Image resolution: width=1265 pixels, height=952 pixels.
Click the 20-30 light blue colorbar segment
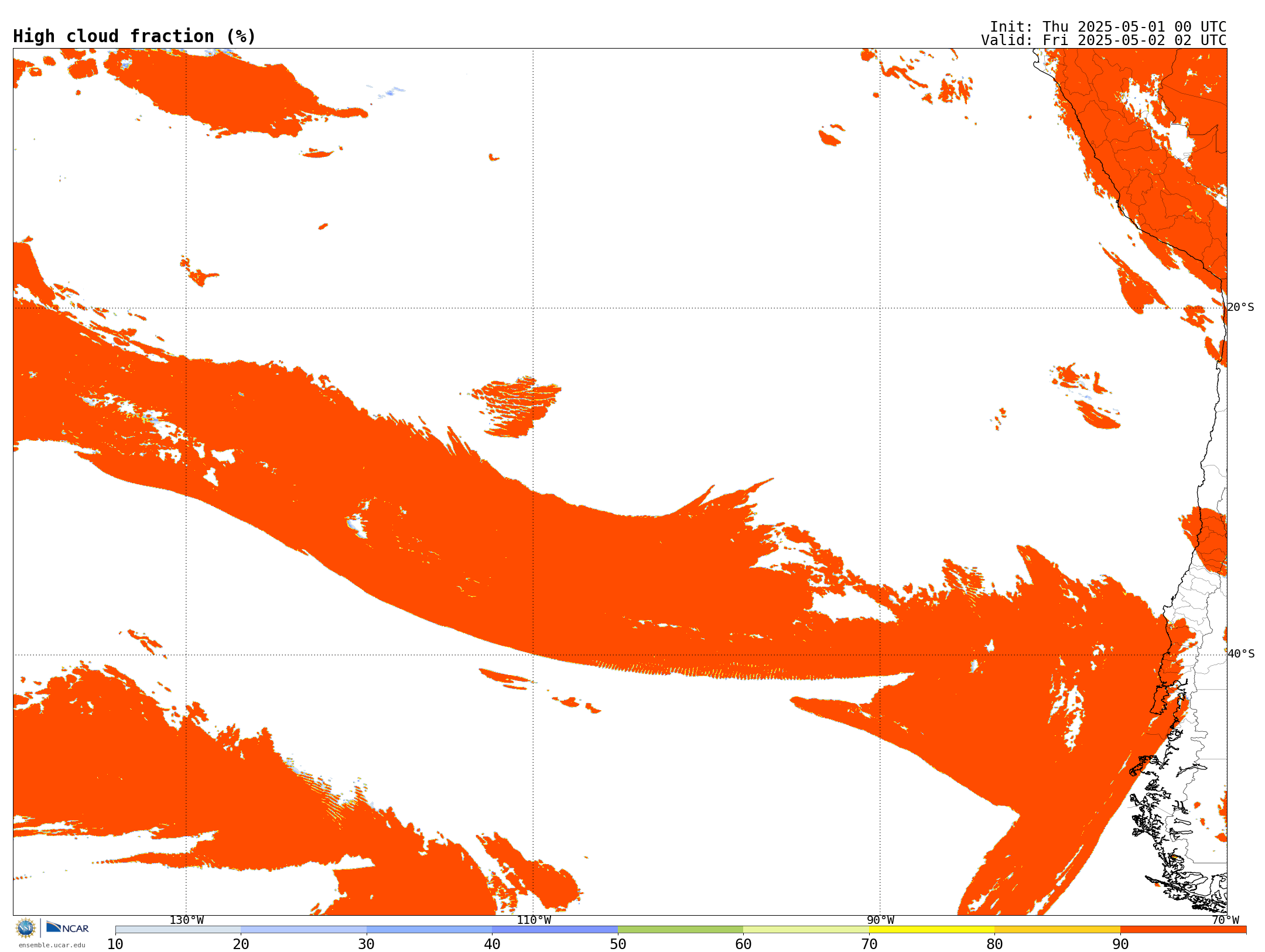[x=303, y=930]
